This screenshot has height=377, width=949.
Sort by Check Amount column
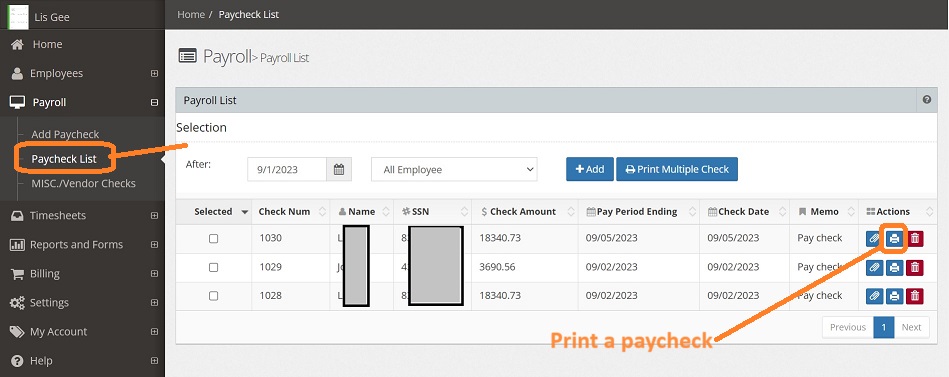pyautogui.click(x=525, y=212)
